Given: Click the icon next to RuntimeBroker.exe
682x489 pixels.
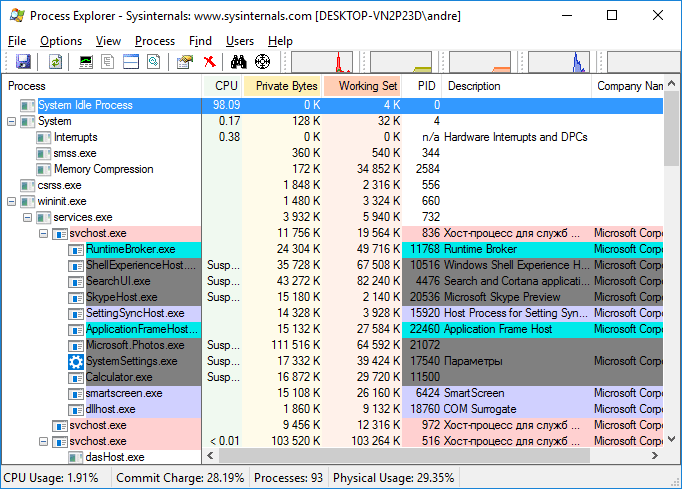Looking at the screenshot, I should [76, 250].
